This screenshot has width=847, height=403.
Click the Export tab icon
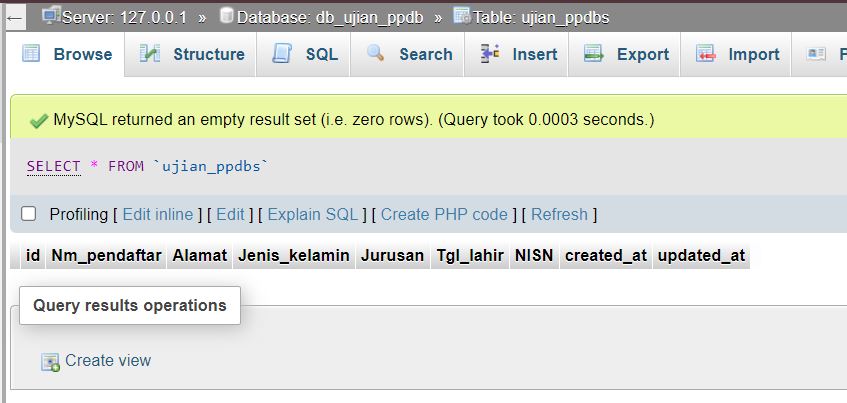pyautogui.click(x=594, y=54)
